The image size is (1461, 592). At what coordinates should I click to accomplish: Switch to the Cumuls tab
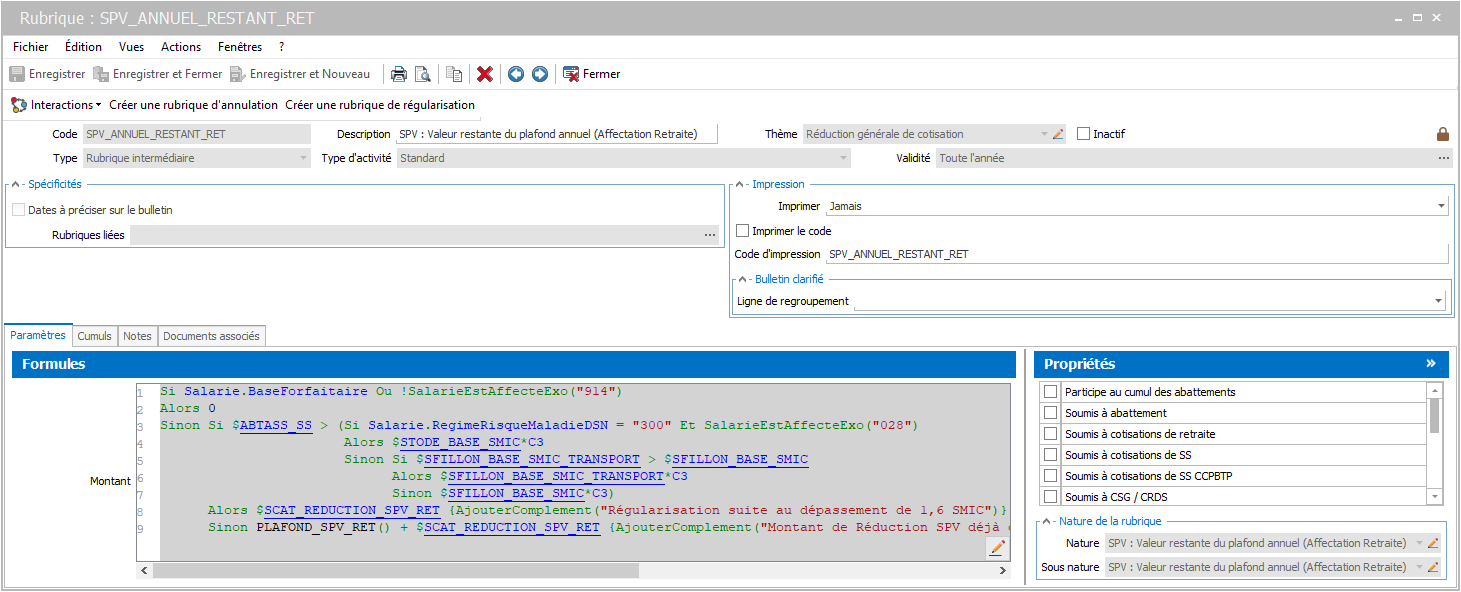(95, 336)
